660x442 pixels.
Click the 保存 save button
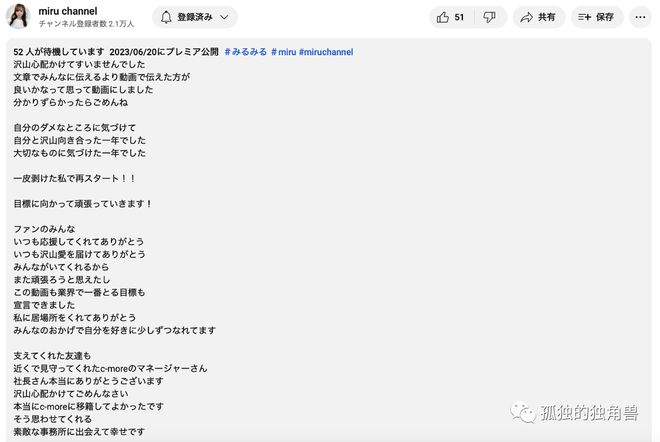click(597, 17)
